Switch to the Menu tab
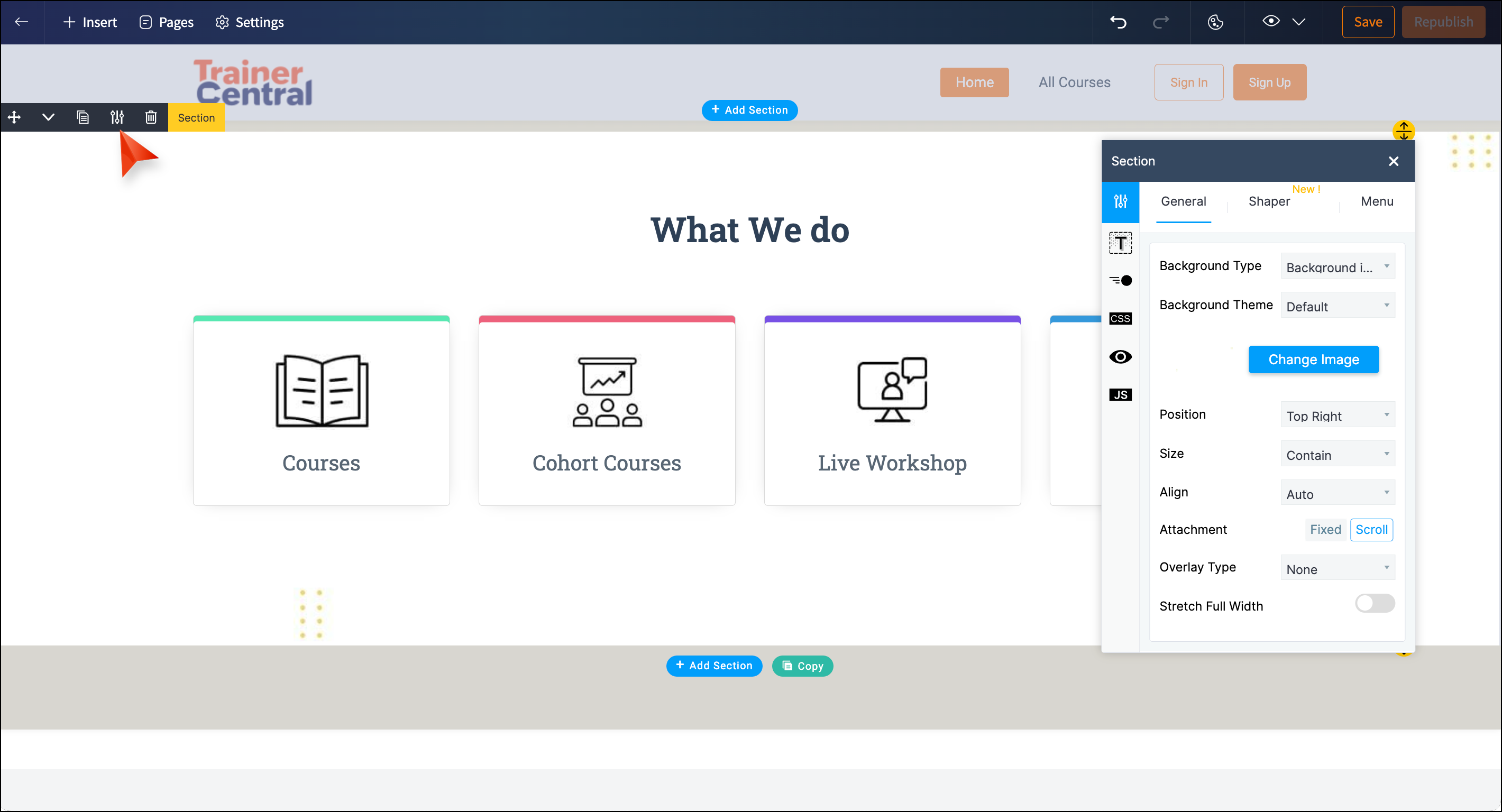The width and height of the screenshot is (1502, 812). 1376,201
